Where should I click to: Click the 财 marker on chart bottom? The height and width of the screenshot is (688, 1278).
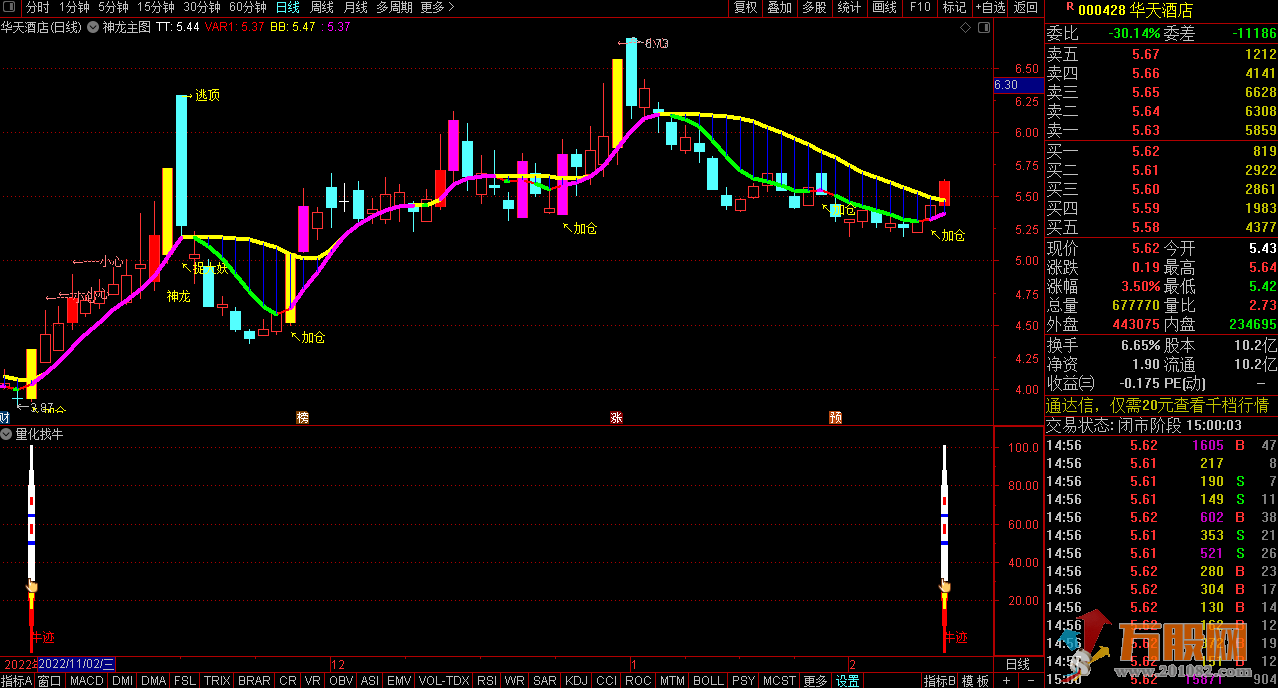4,417
